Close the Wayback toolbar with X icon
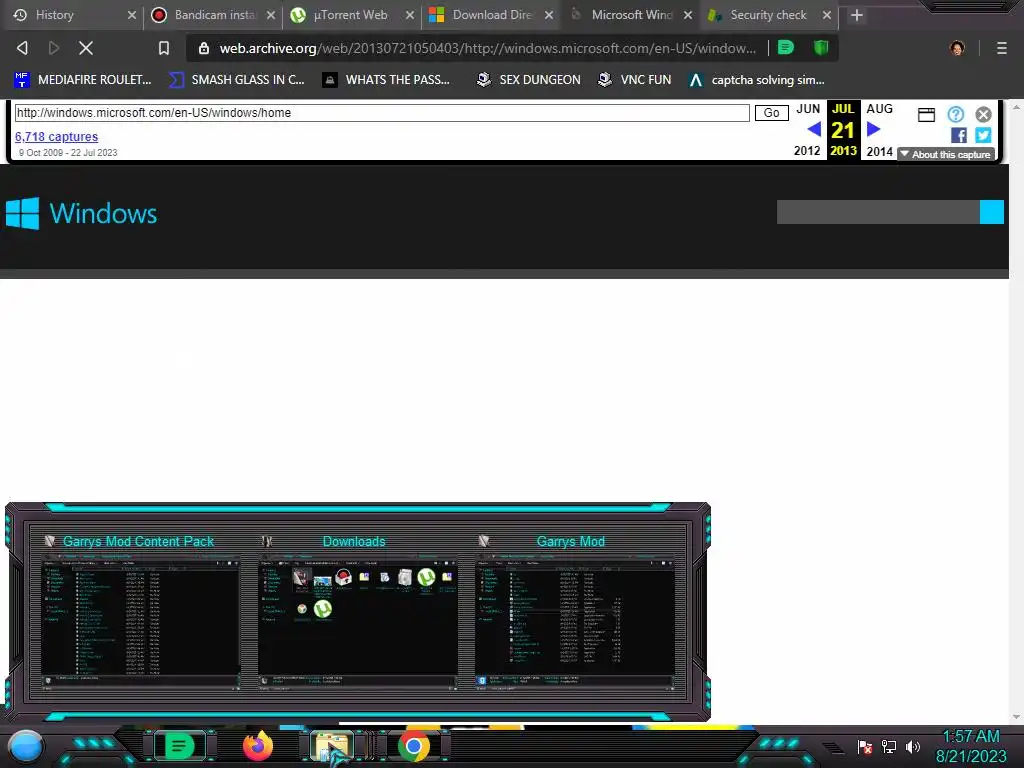 984,115
